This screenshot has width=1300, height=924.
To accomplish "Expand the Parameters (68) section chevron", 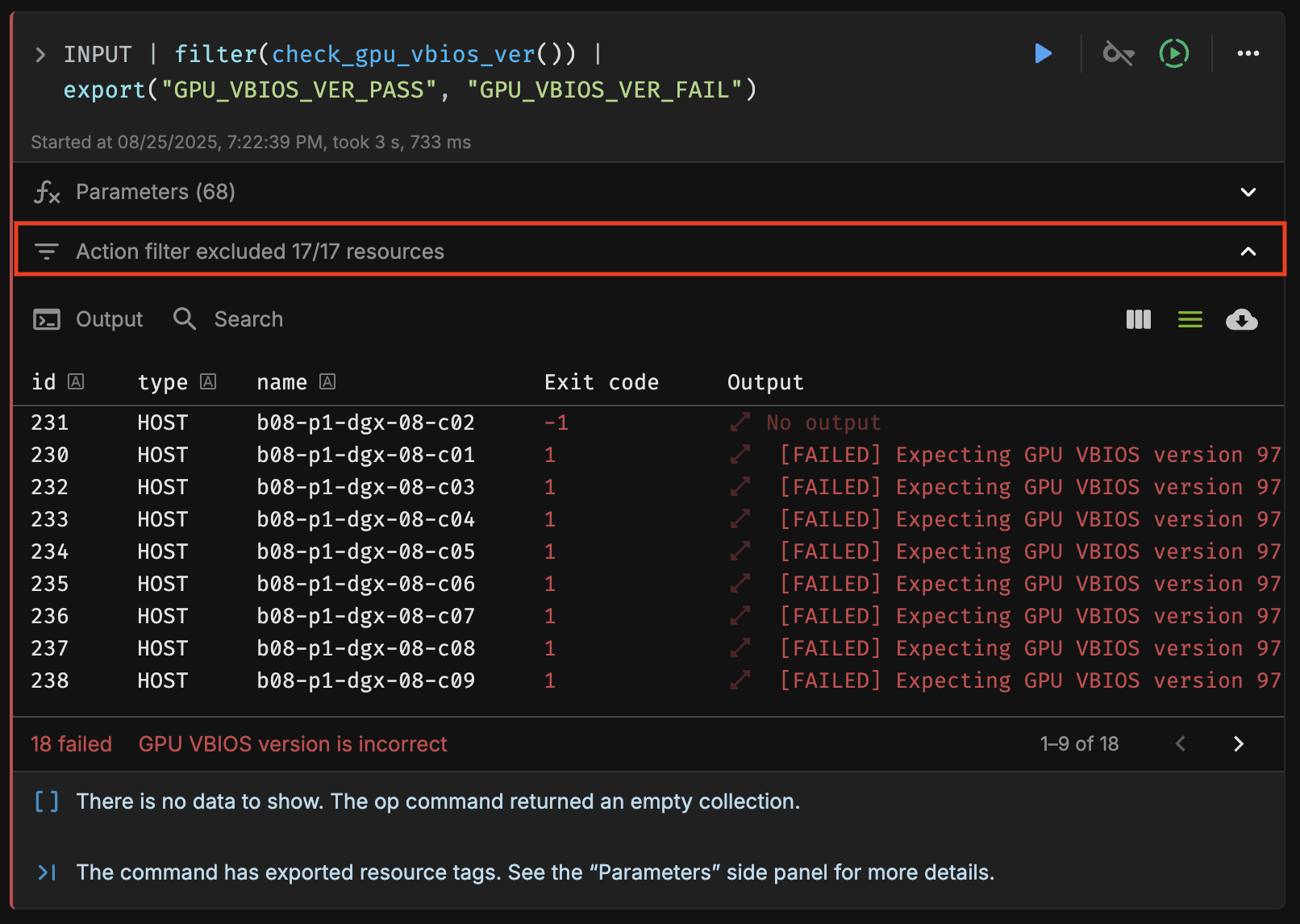I will (x=1248, y=192).
